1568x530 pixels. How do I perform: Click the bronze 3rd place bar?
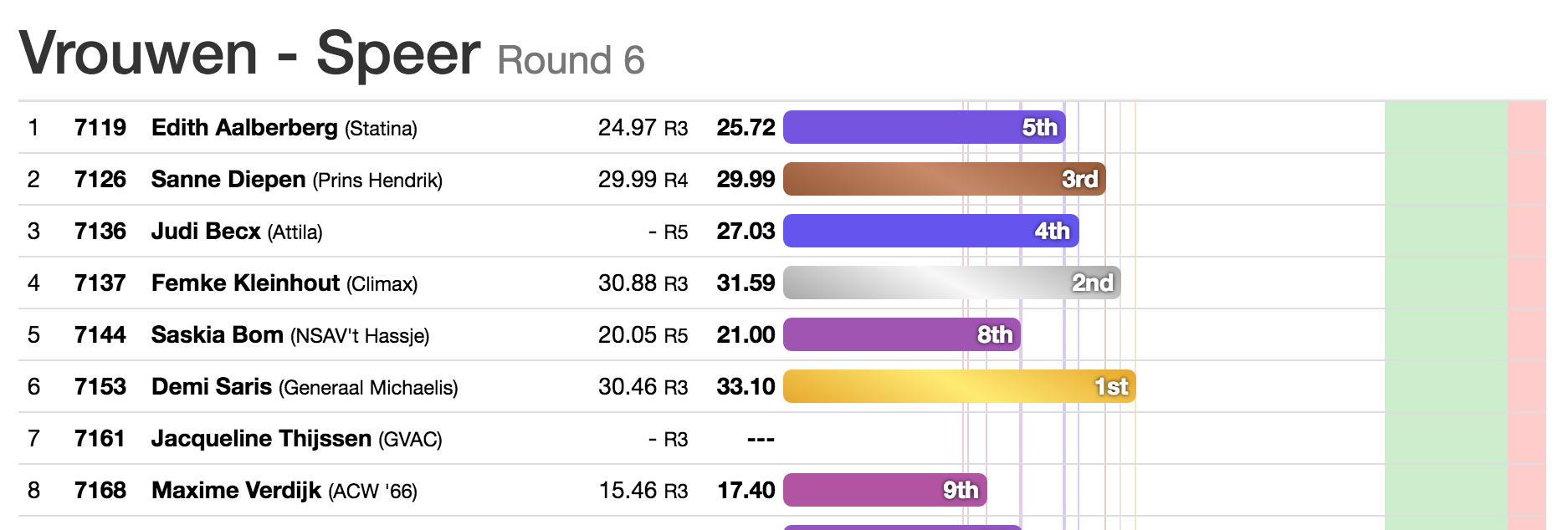[944, 179]
